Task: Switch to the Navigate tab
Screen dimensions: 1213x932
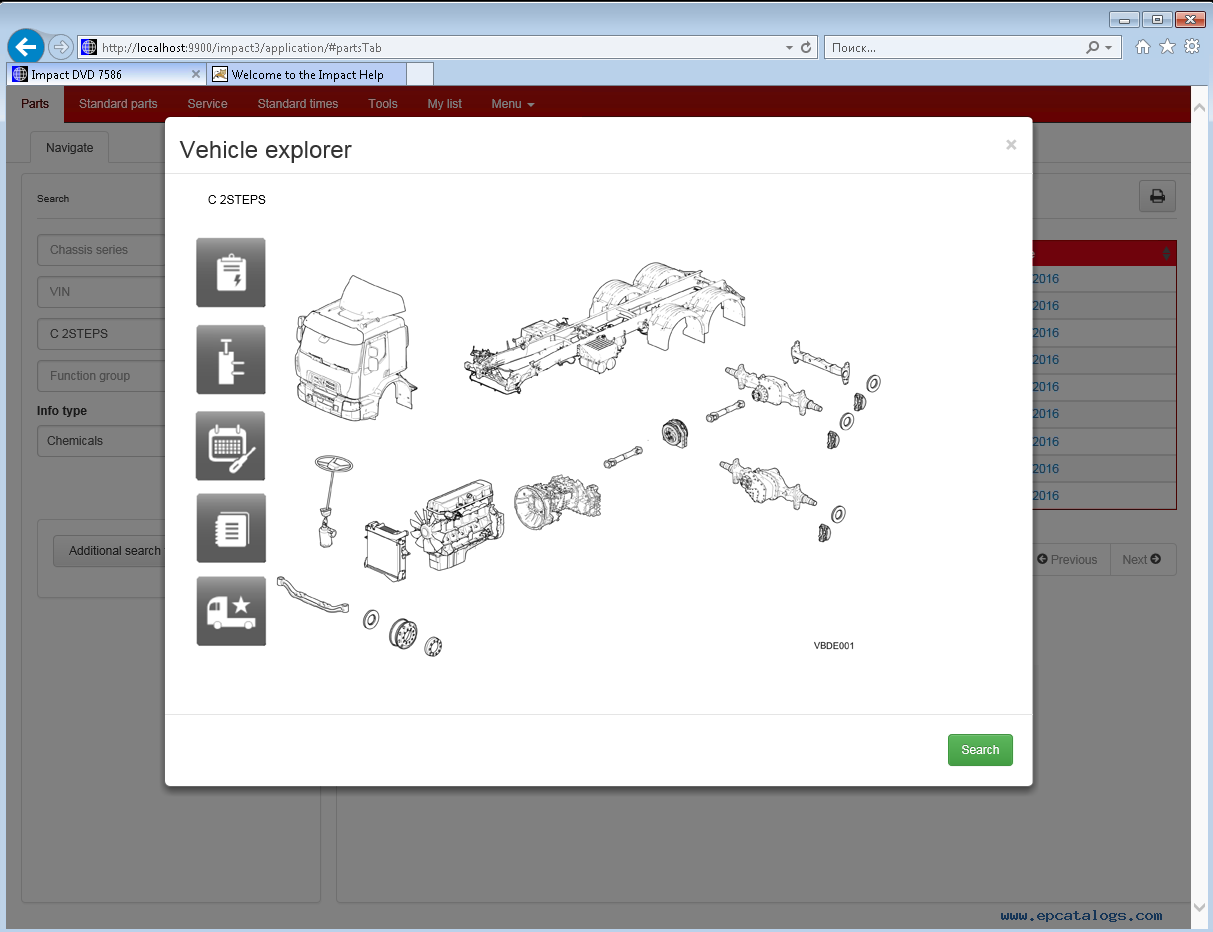Action: point(69,148)
